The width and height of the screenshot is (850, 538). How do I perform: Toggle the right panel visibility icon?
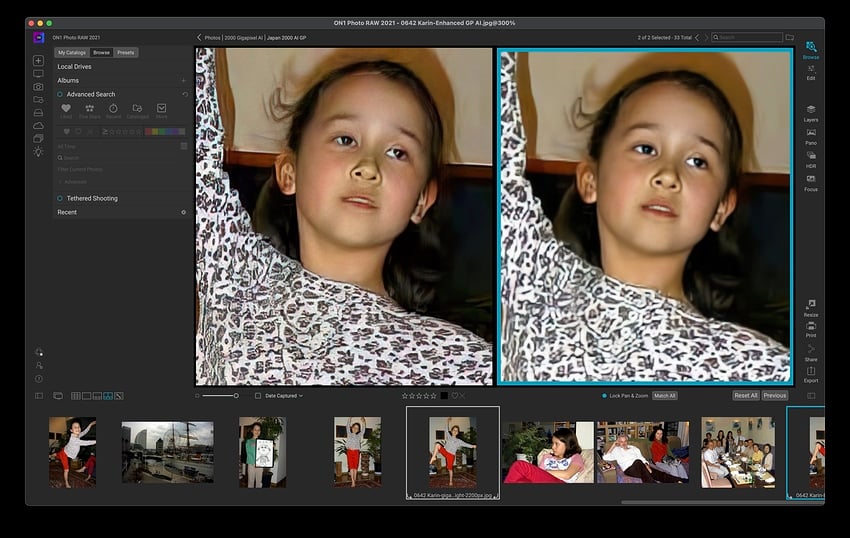tap(811, 396)
